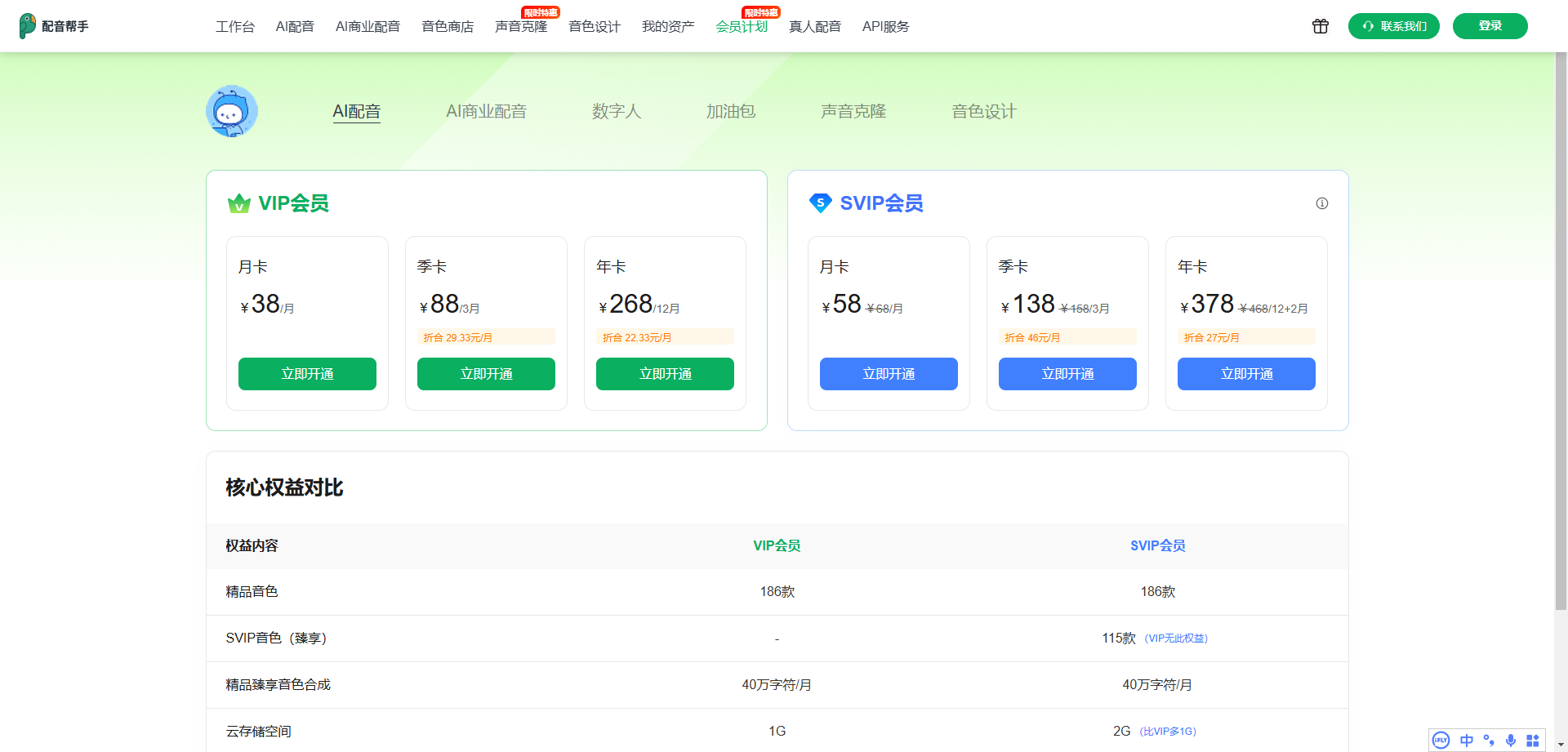The height and width of the screenshot is (752, 1568).
Task: Click the info icon on the SVIP会员 card
Action: click(x=1322, y=203)
